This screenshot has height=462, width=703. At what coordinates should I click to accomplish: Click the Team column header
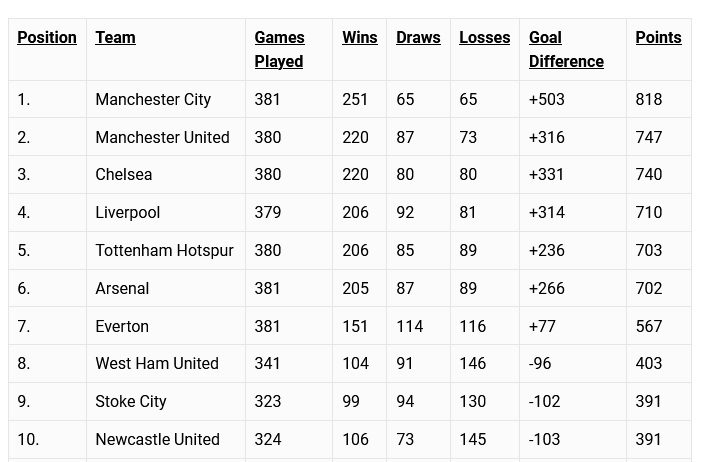(x=115, y=37)
